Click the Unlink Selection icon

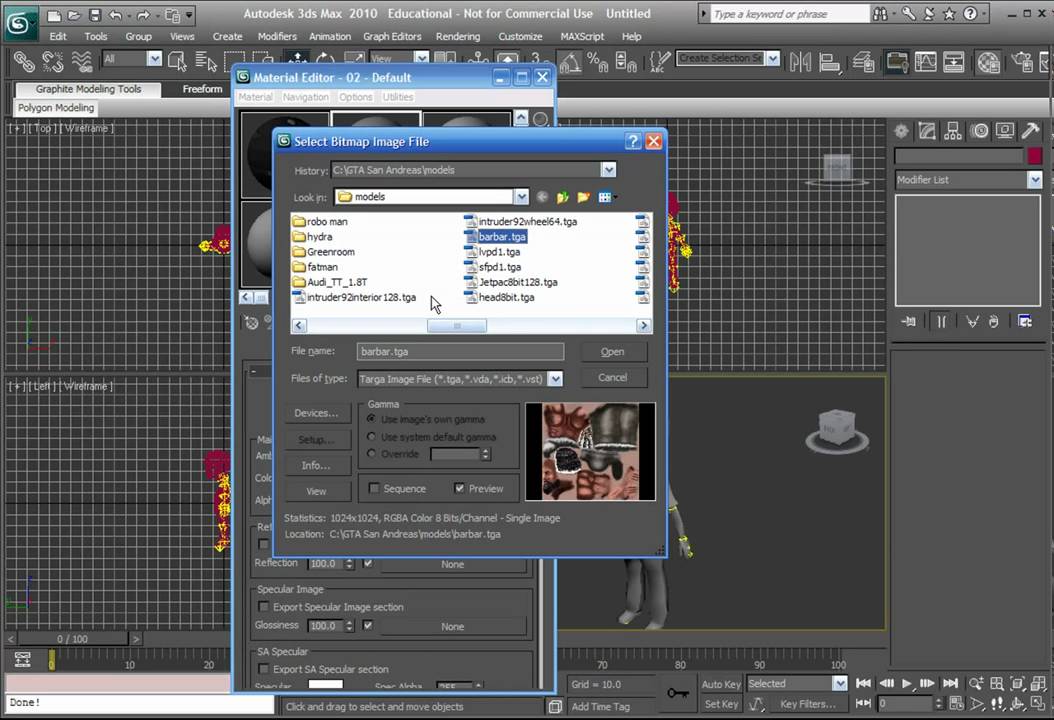point(53,62)
